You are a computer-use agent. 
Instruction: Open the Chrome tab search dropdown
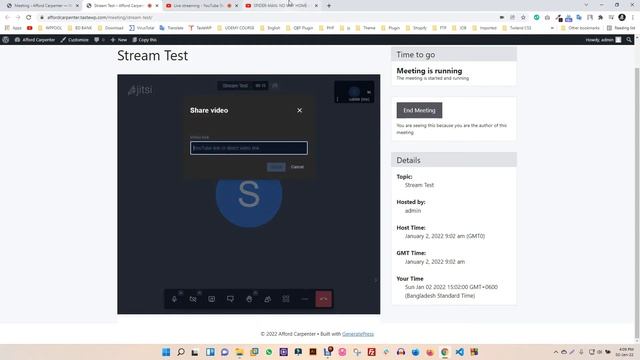coord(587,5)
